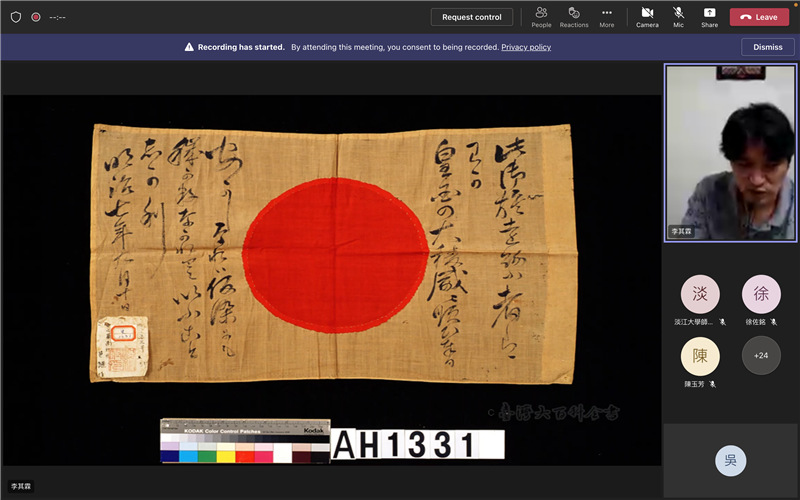Open the People participants panel
This screenshot has height=500, width=800.
coord(541,16)
